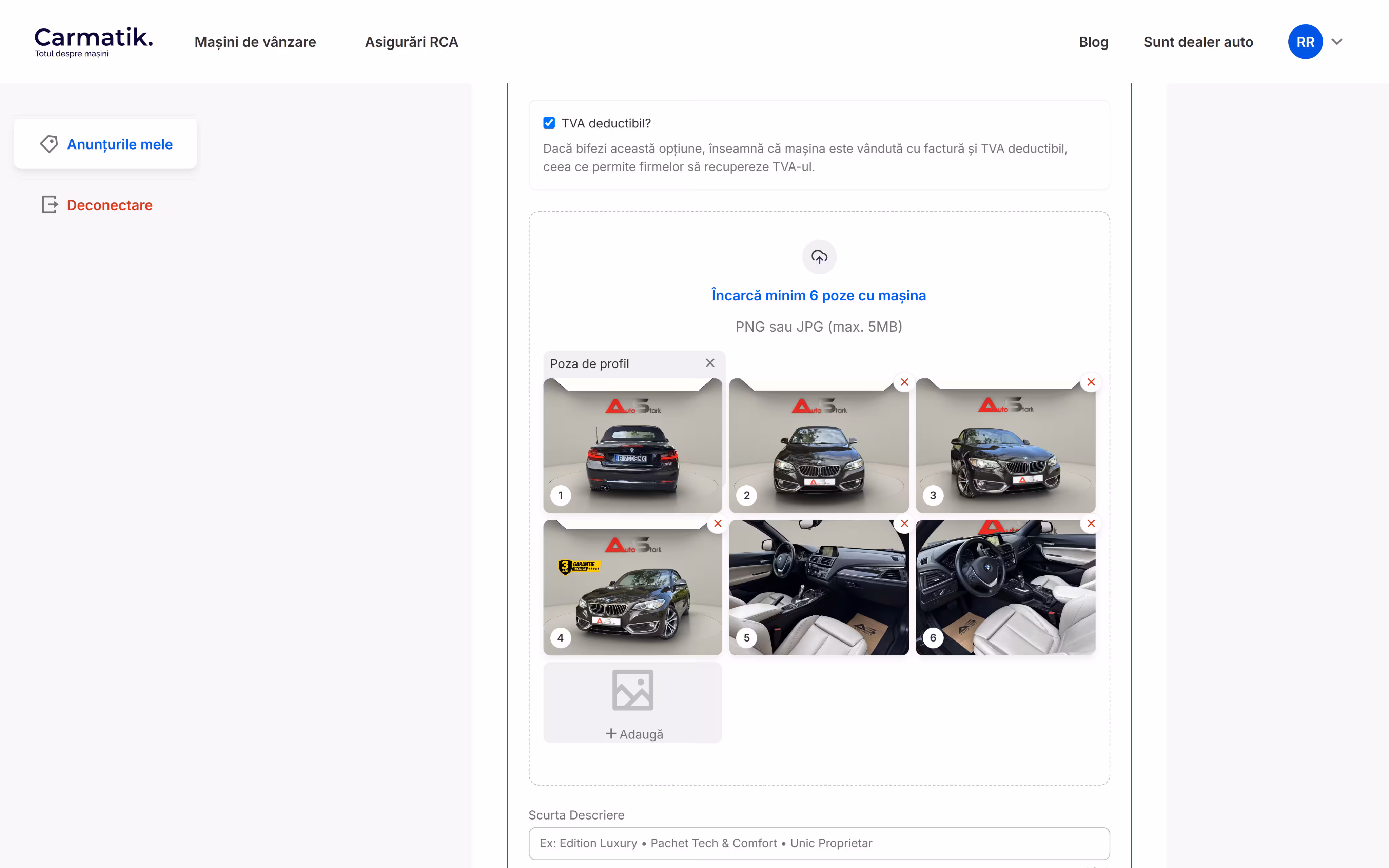Open Anunțurile mele in sidebar
This screenshot has height=868, width=1389.
105,144
